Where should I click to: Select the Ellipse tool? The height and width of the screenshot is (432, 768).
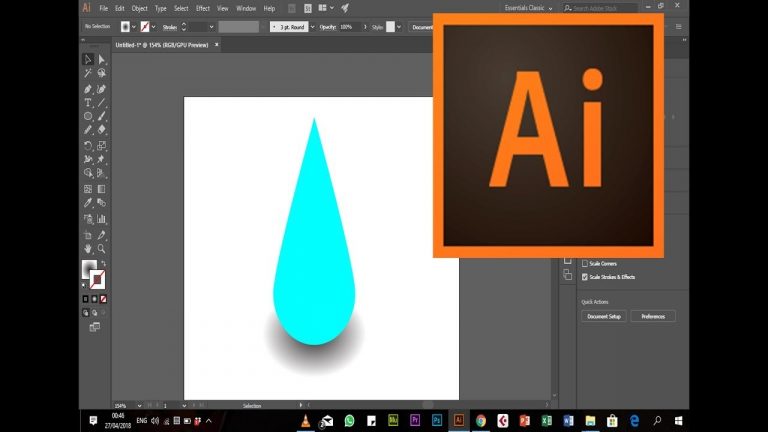click(88, 117)
